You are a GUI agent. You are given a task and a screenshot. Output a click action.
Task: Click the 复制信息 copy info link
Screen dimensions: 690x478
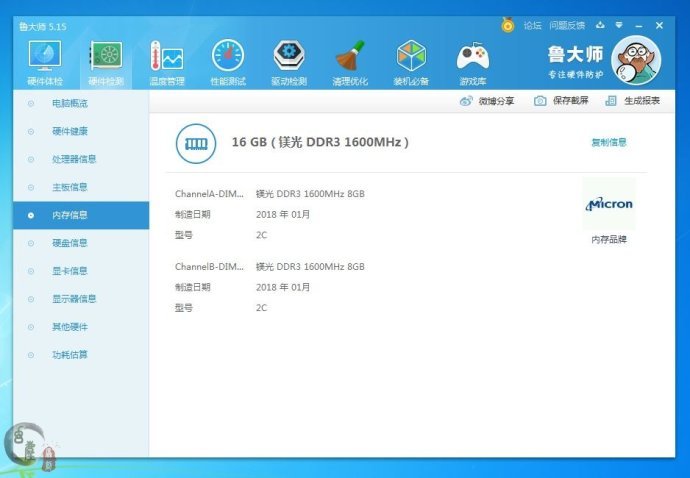[609, 142]
